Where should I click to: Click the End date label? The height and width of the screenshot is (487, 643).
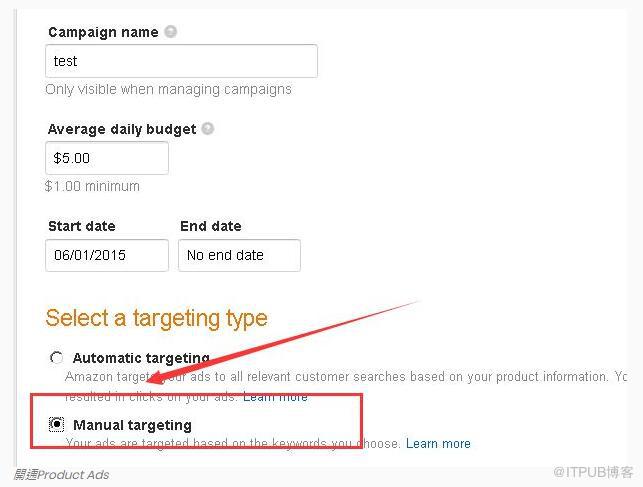pos(211,226)
